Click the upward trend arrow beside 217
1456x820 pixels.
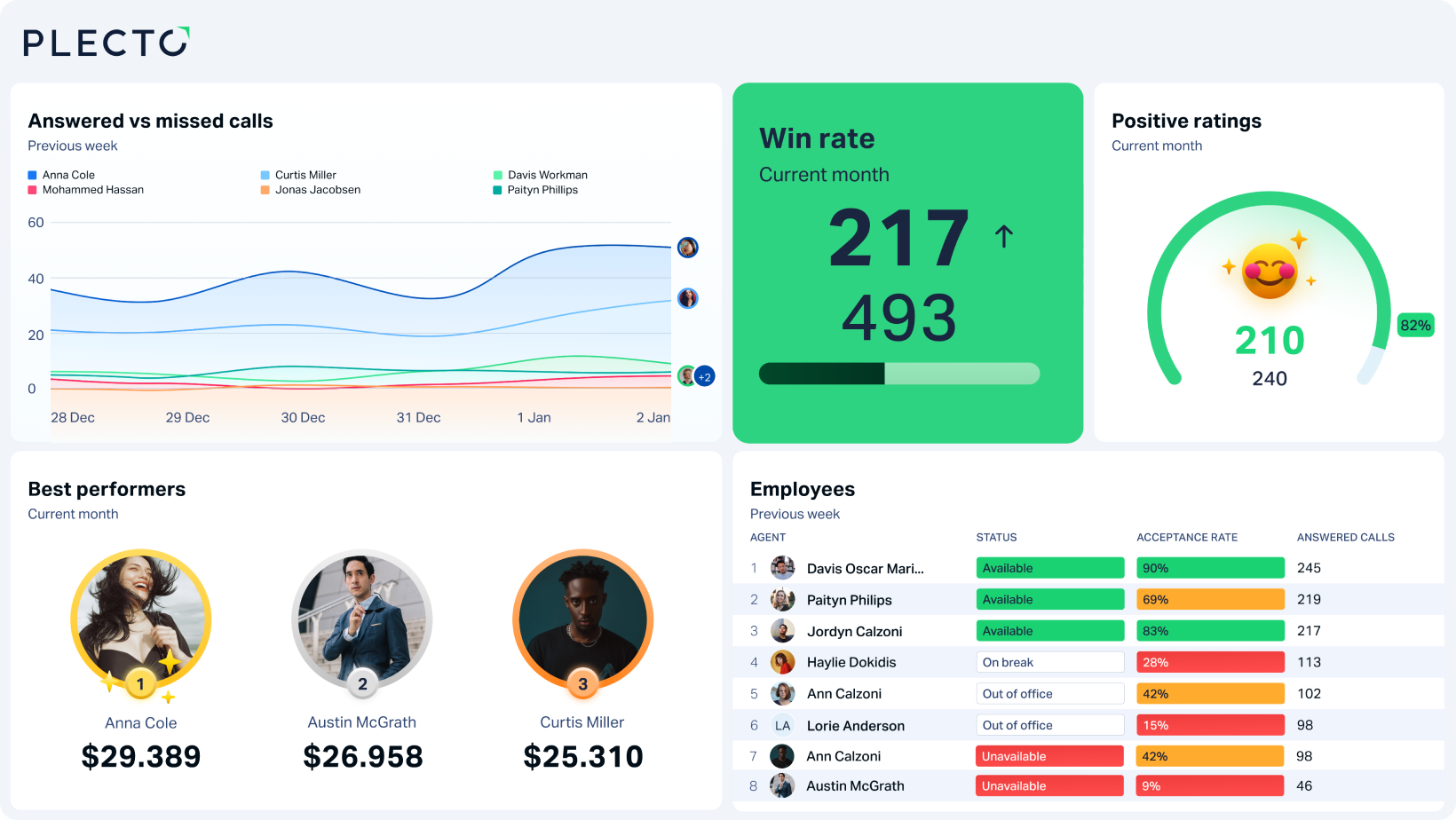(x=1003, y=234)
